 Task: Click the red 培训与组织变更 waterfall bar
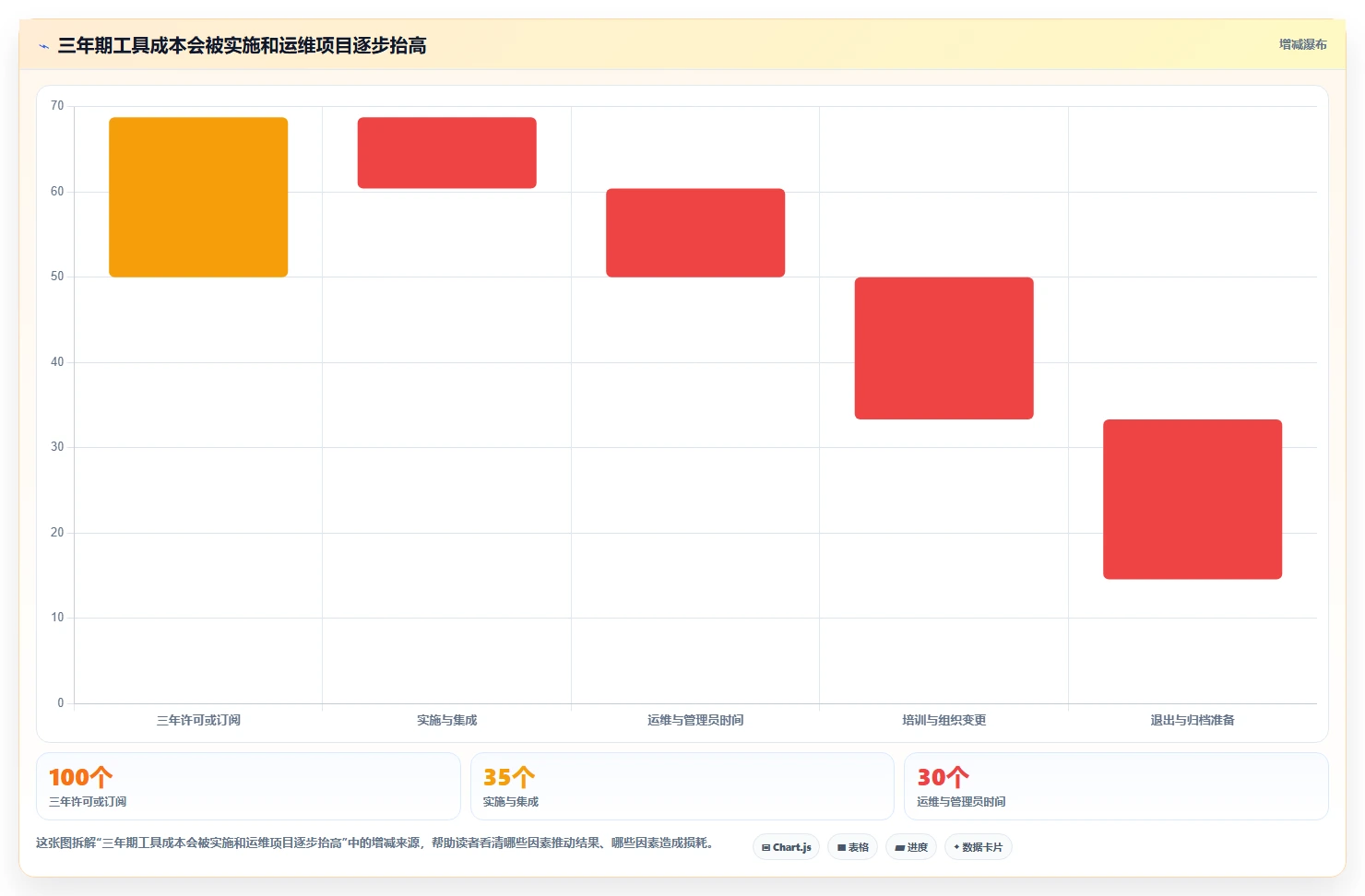click(944, 348)
